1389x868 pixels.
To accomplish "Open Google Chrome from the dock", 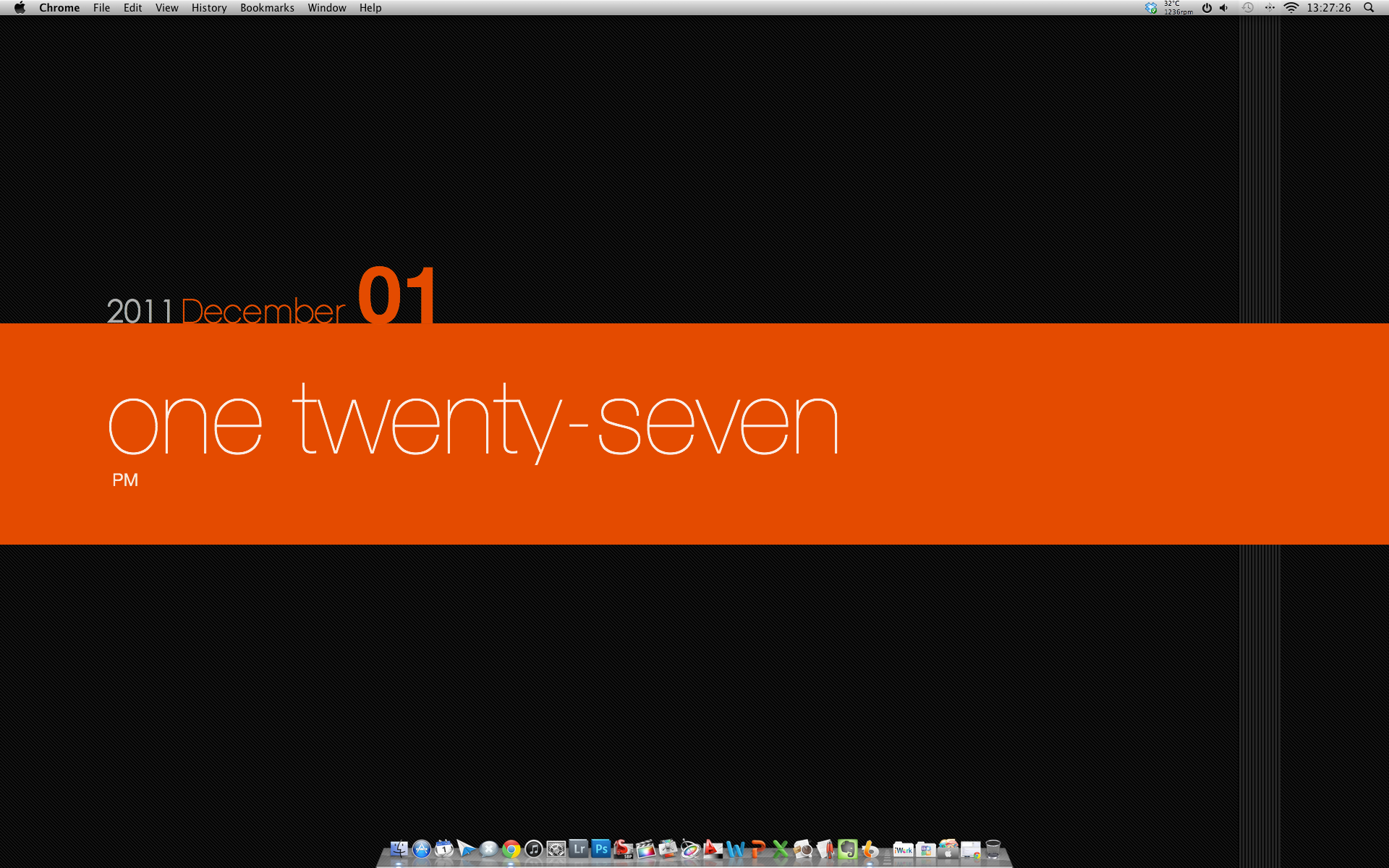I will 511,849.
